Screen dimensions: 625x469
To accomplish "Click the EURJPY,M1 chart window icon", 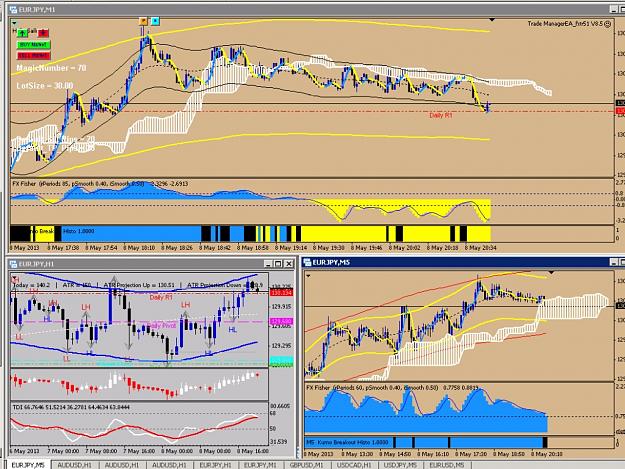I will [13, 9].
